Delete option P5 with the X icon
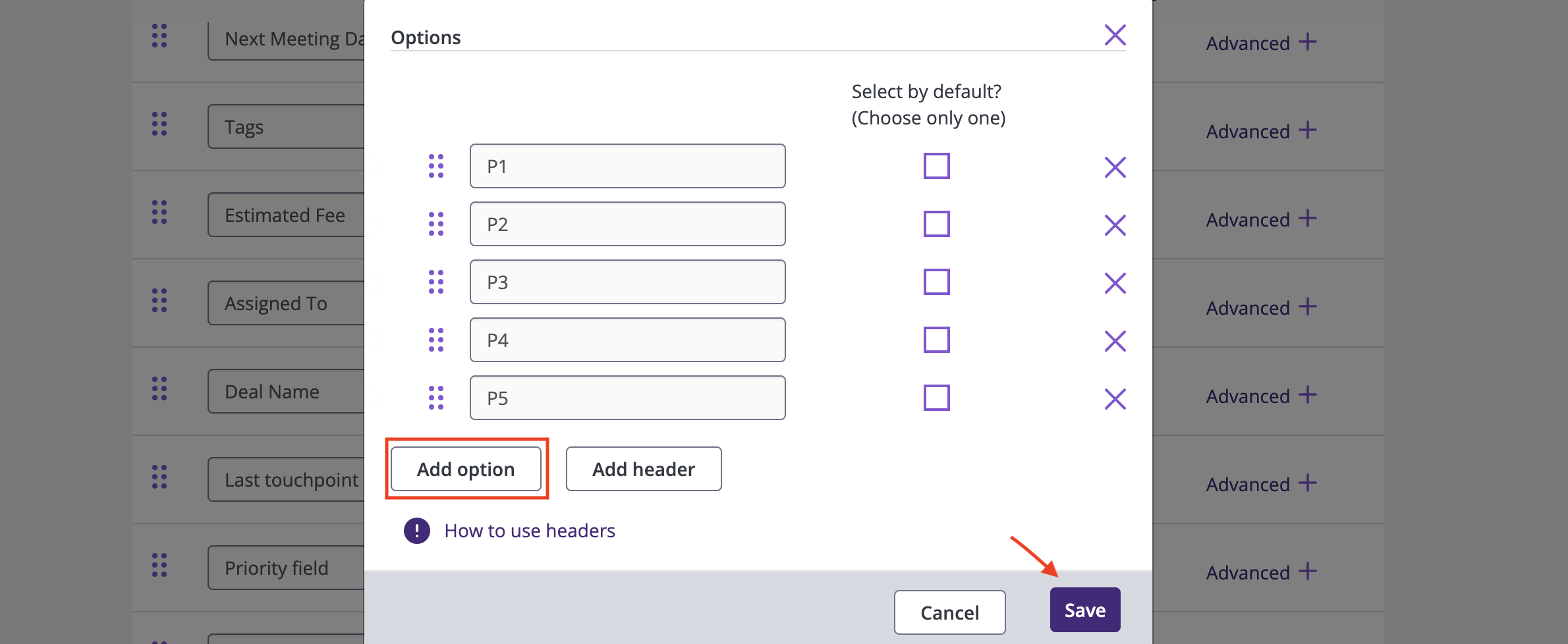 coord(1115,398)
